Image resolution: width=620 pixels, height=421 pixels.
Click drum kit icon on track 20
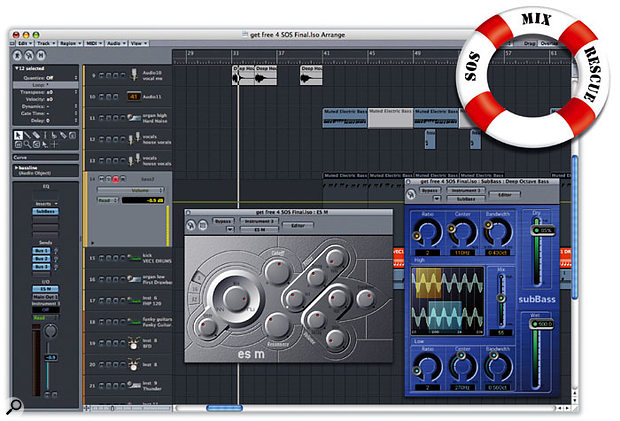pos(134,364)
